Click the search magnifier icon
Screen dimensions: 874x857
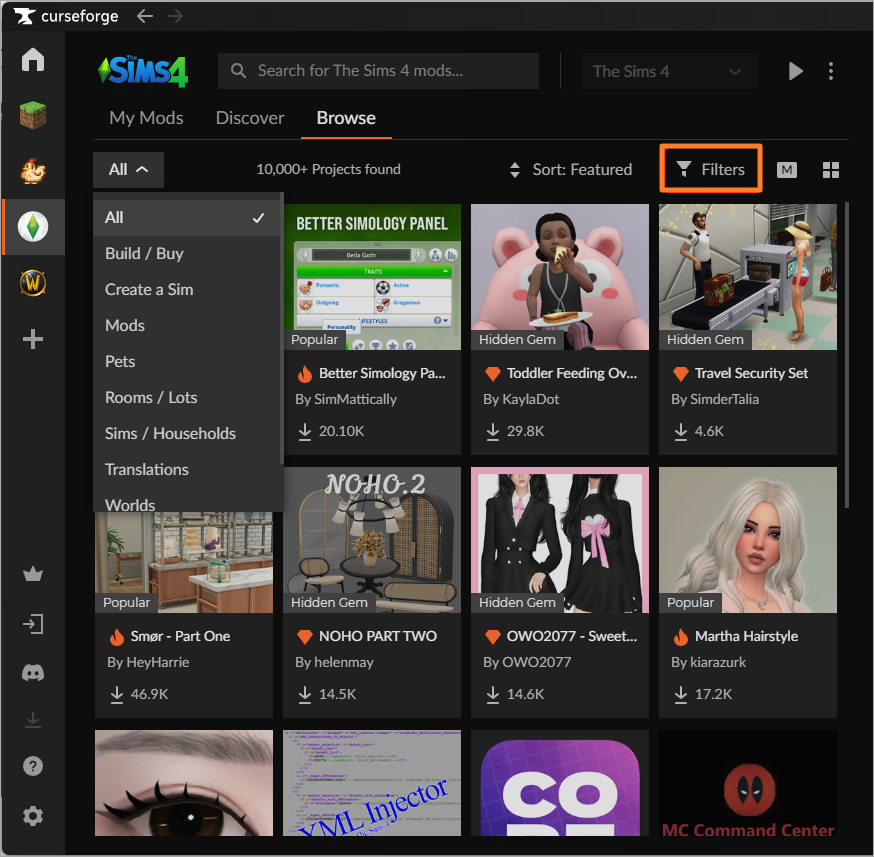tap(238, 71)
